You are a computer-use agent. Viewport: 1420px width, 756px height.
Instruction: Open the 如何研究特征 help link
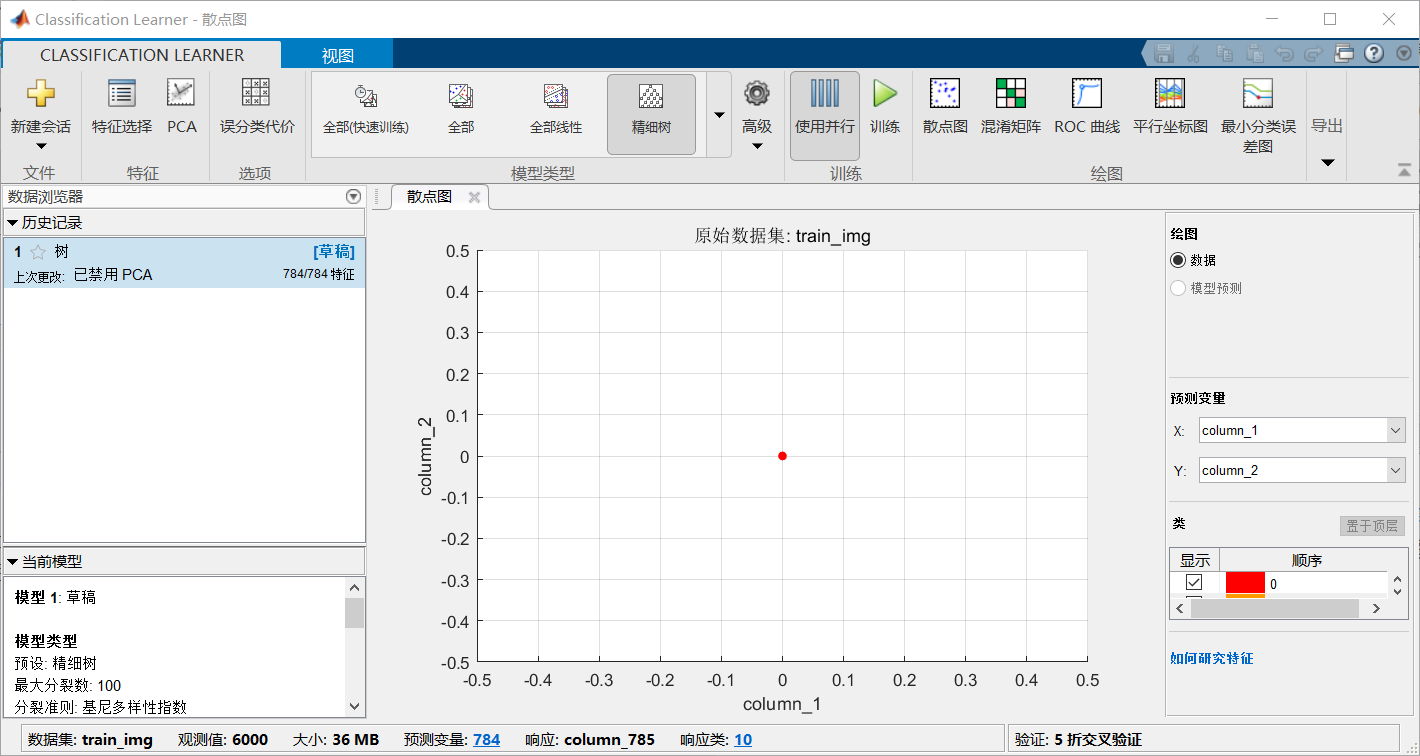tap(1211, 658)
